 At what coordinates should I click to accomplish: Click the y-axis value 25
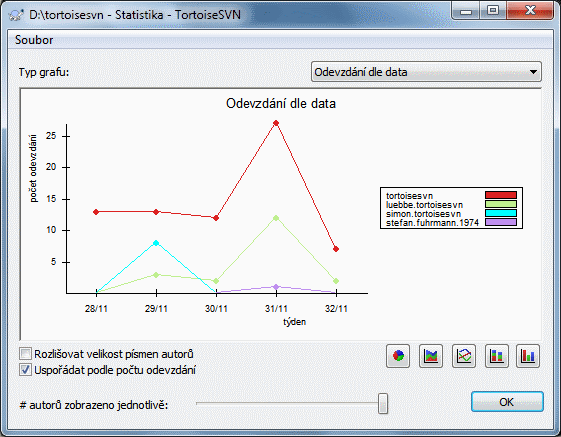51,136
